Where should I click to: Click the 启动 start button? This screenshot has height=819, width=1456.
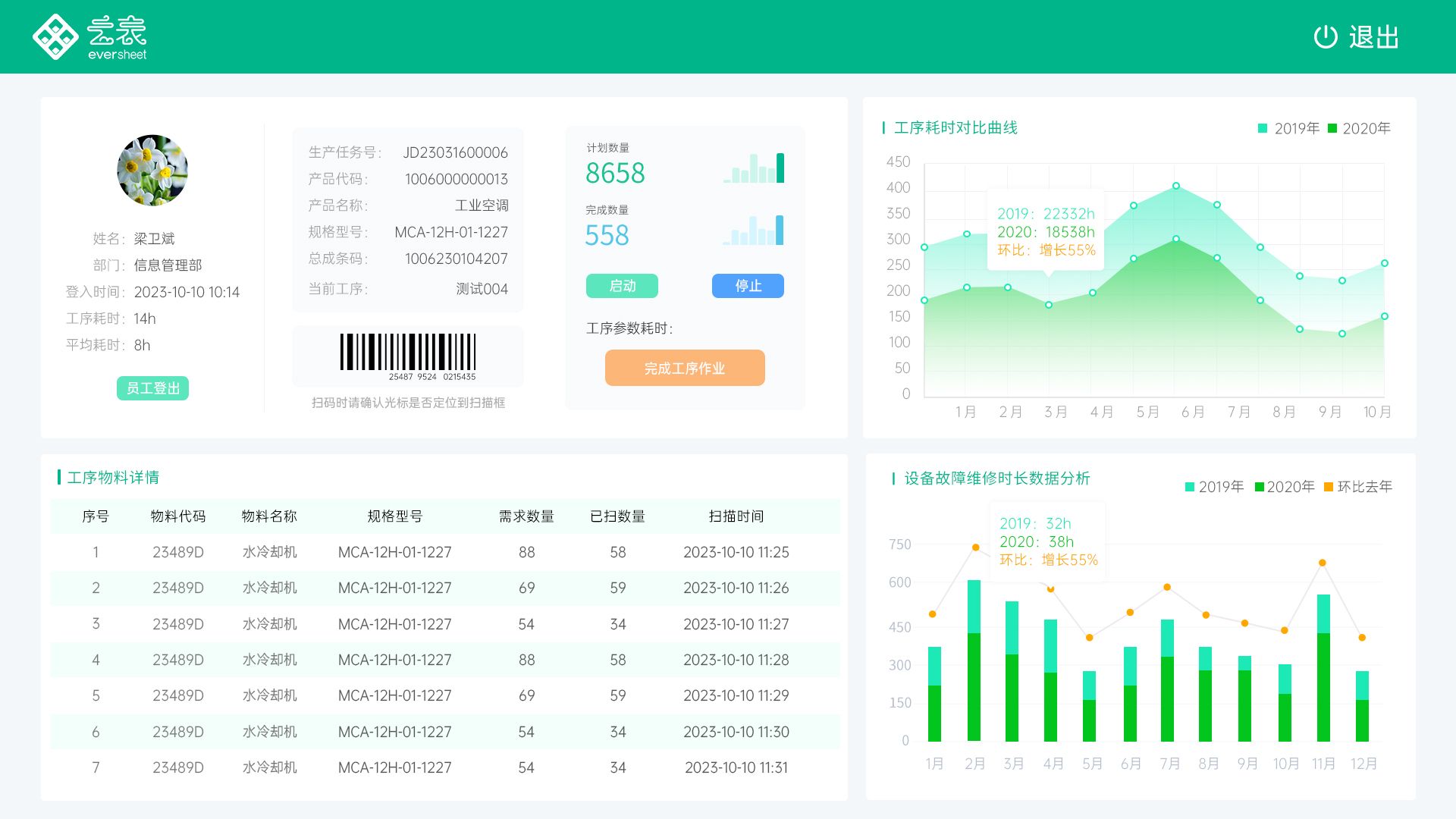pyautogui.click(x=622, y=285)
